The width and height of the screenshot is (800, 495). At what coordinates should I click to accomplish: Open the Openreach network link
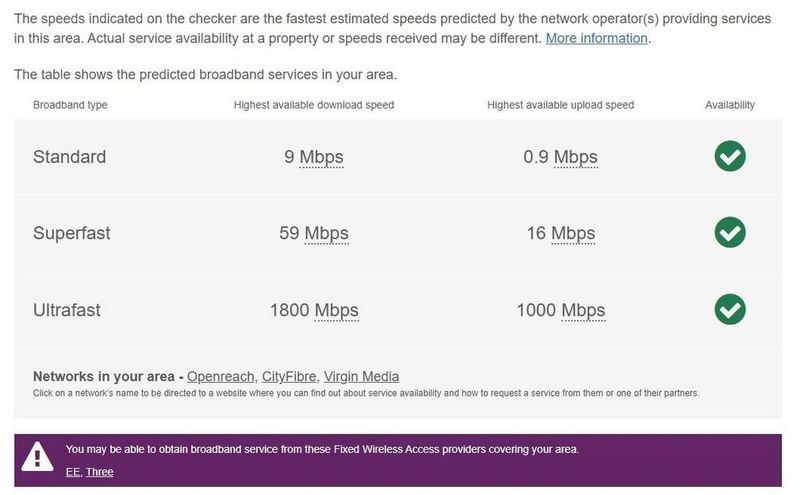220,377
